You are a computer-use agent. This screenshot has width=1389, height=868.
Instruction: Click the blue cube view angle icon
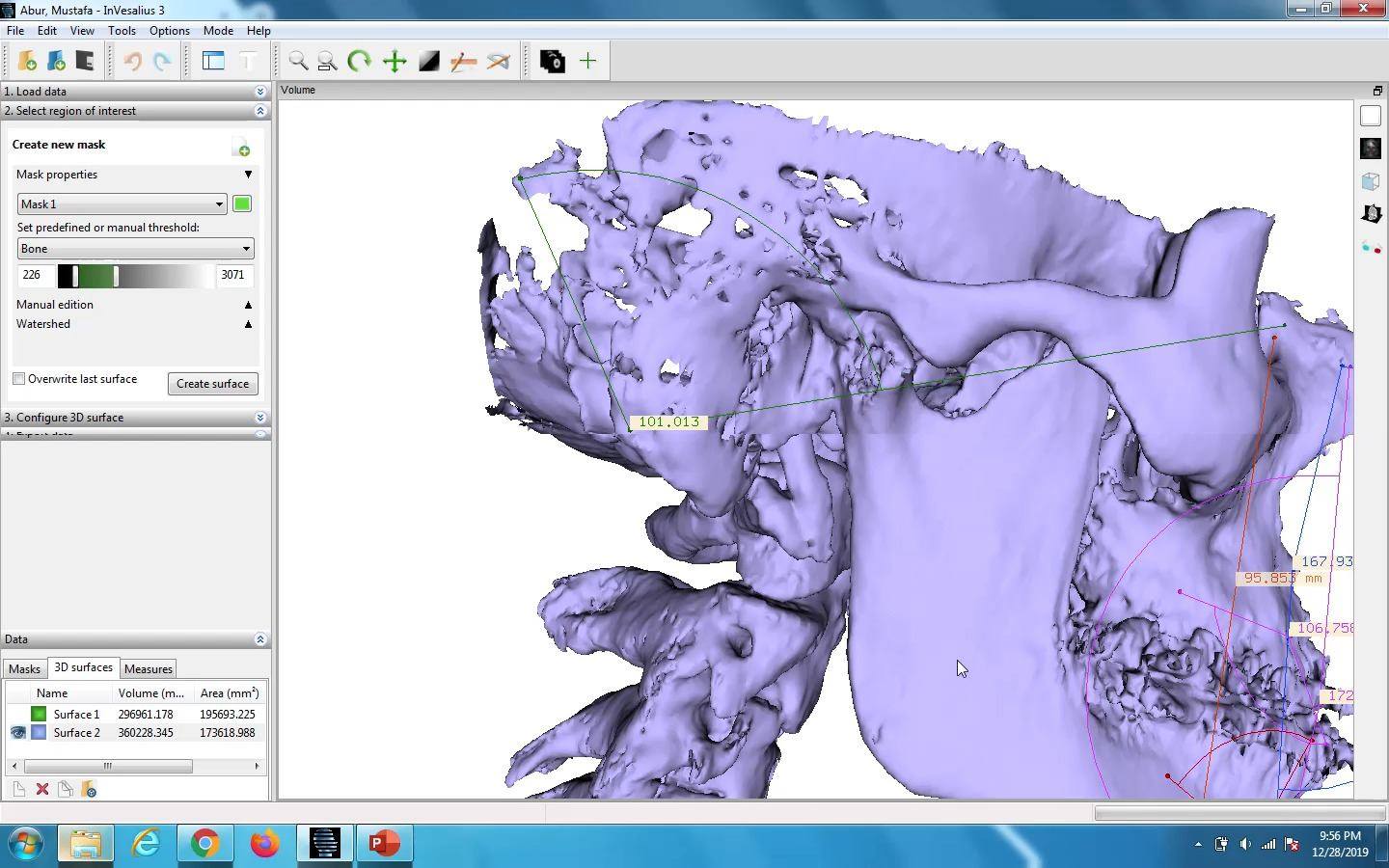(x=1371, y=181)
